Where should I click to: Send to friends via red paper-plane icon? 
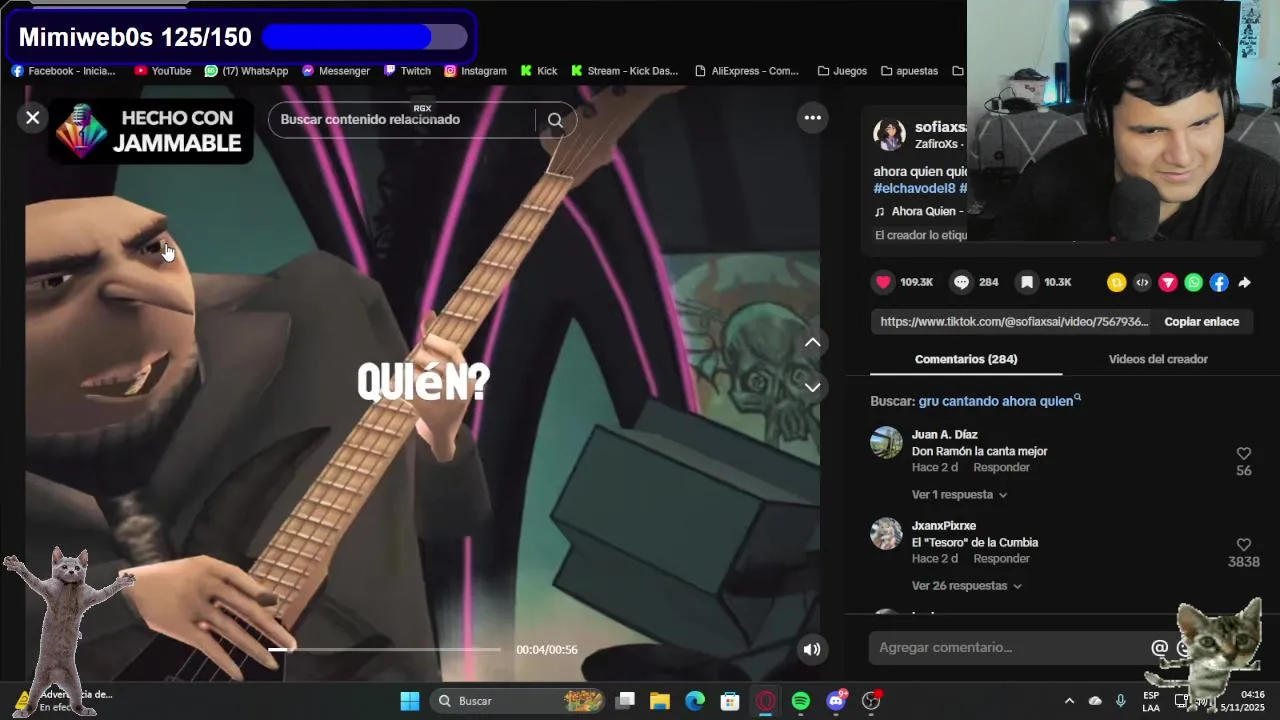(x=1168, y=283)
